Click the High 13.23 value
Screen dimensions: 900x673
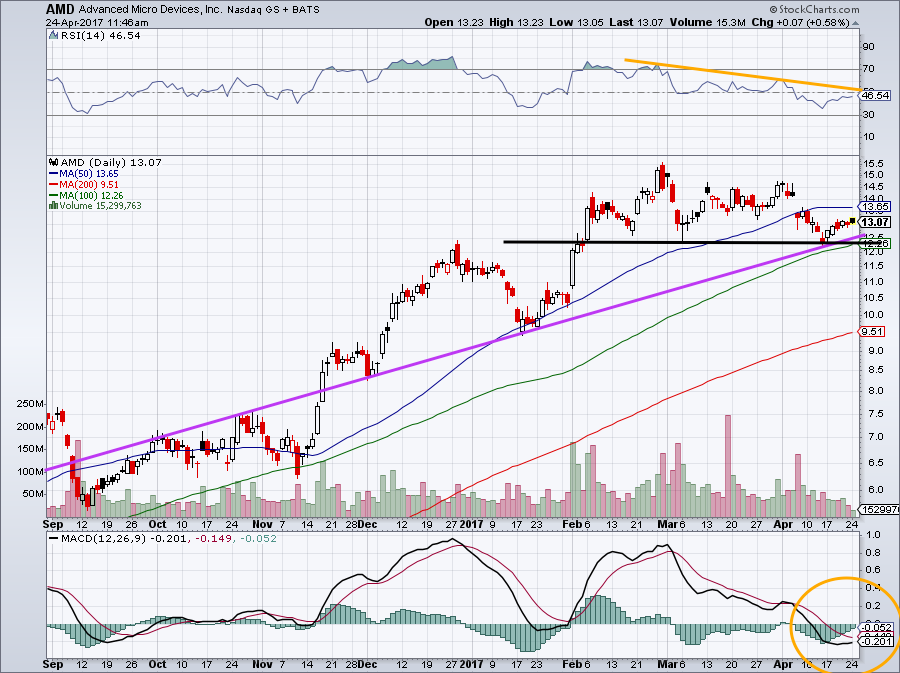click(518, 22)
